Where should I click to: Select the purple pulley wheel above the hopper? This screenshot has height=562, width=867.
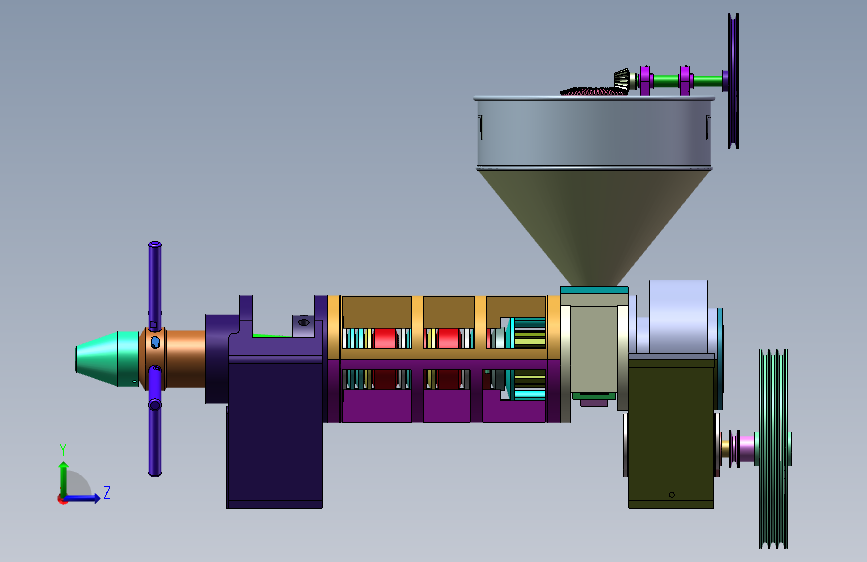pos(733,81)
